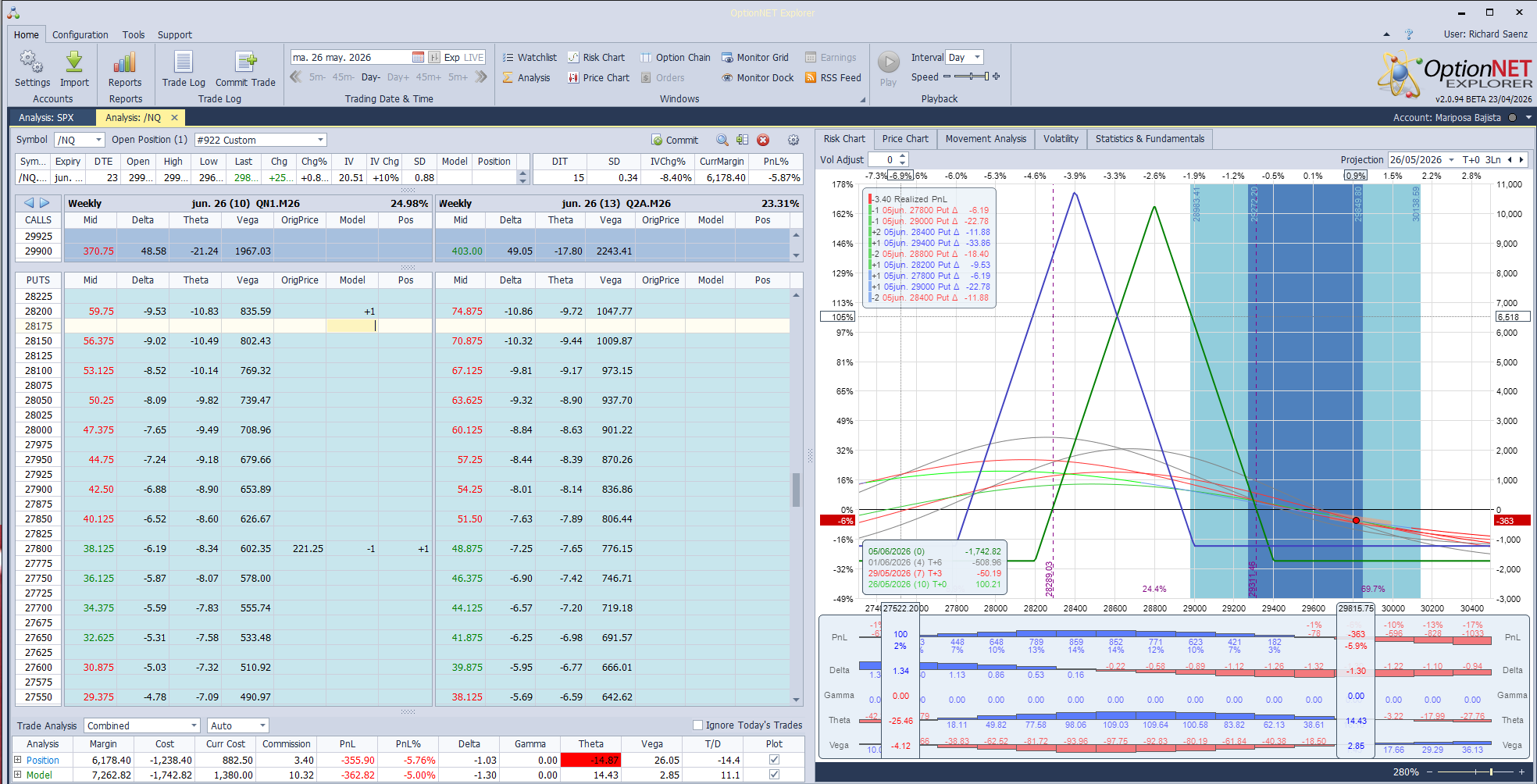Click the Import accounts icon
The height and width of the screenshot is (784, 1537).
coord(74,69)
